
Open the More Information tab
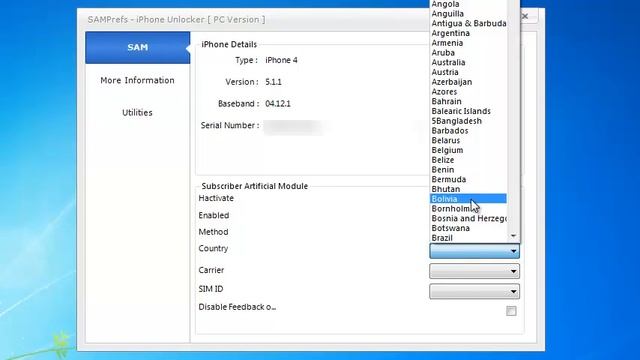[138, 80]
